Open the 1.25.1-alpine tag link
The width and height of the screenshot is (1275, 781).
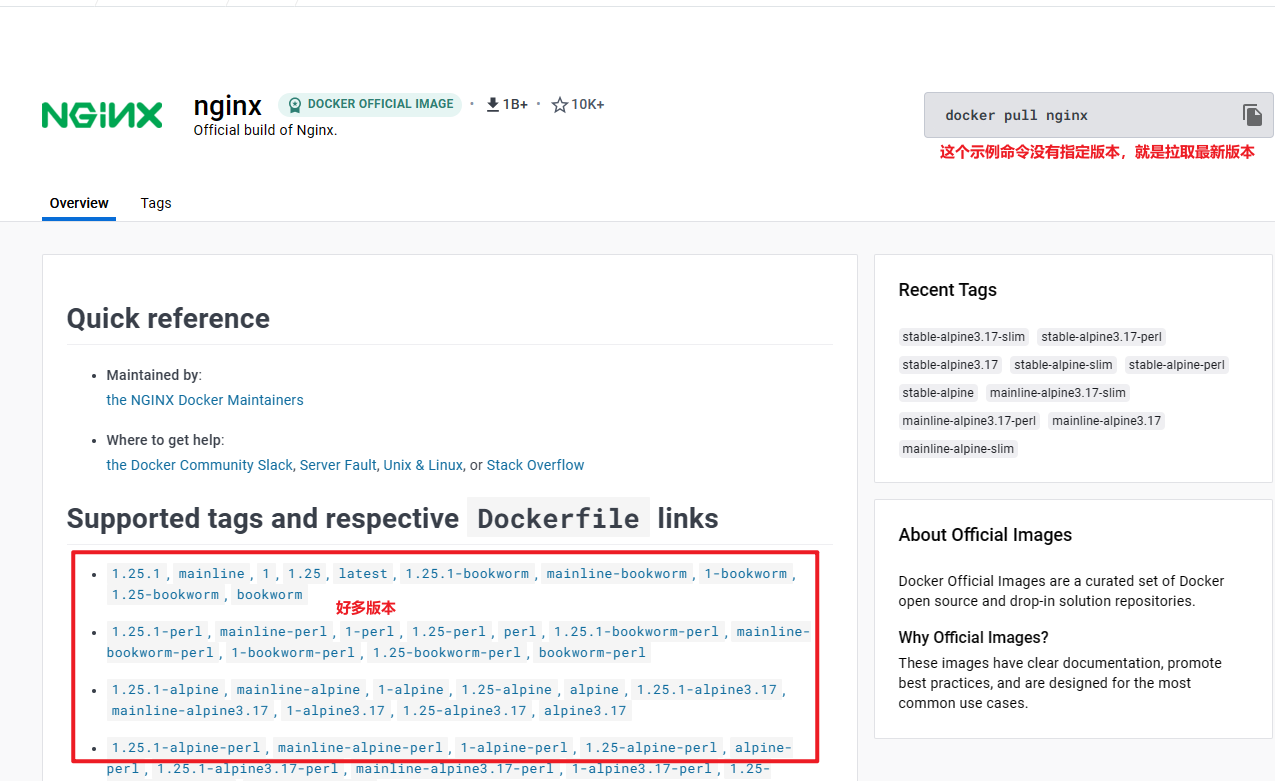[165, 690]
